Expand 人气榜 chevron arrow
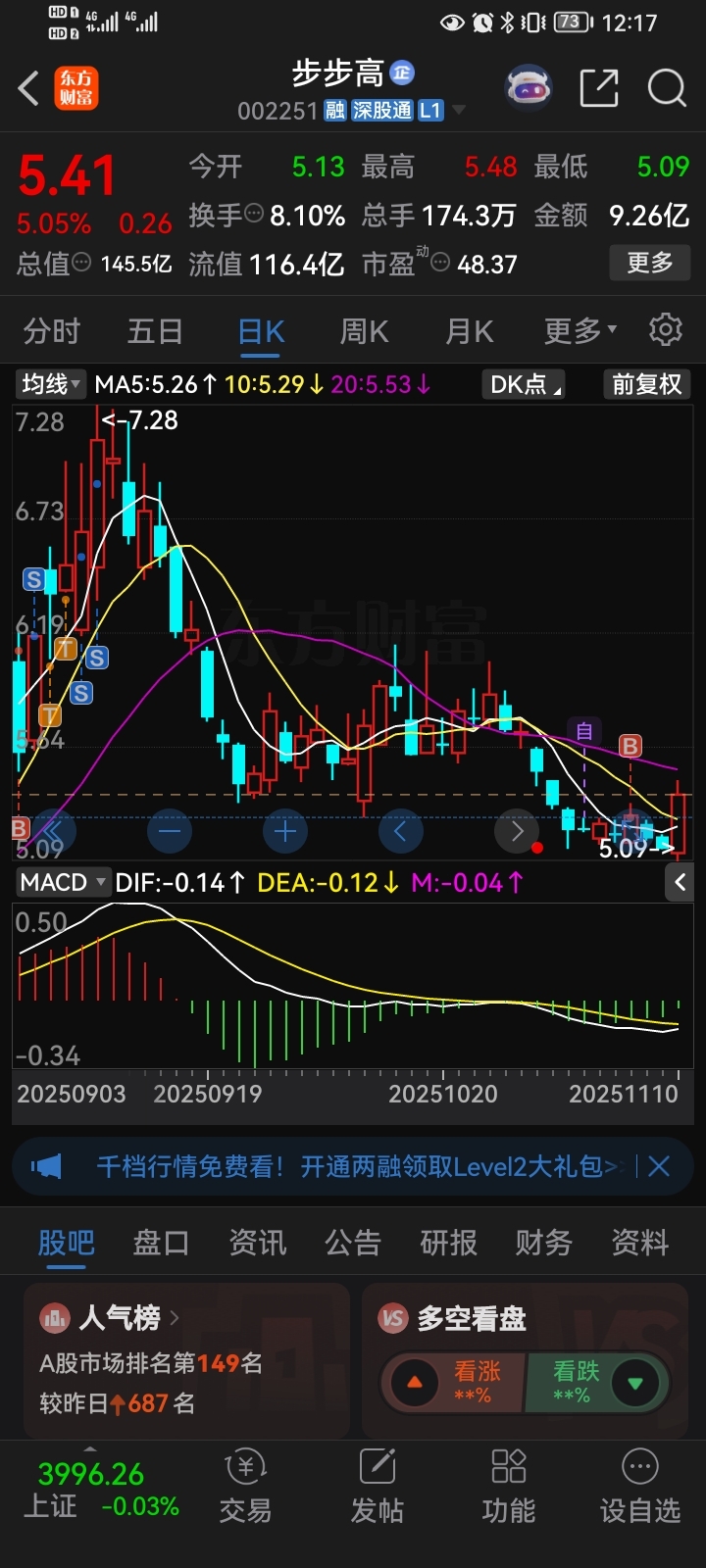706x1568 pixels. click(175, 1318)
